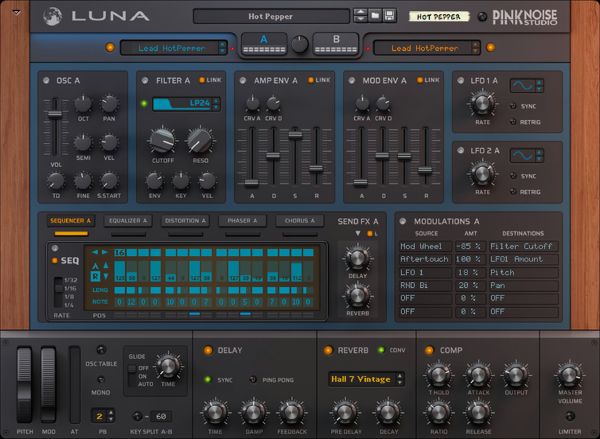Open Filter Cutoff destination dropdown
Screen dimensions: 600x439
click(523, 246)
